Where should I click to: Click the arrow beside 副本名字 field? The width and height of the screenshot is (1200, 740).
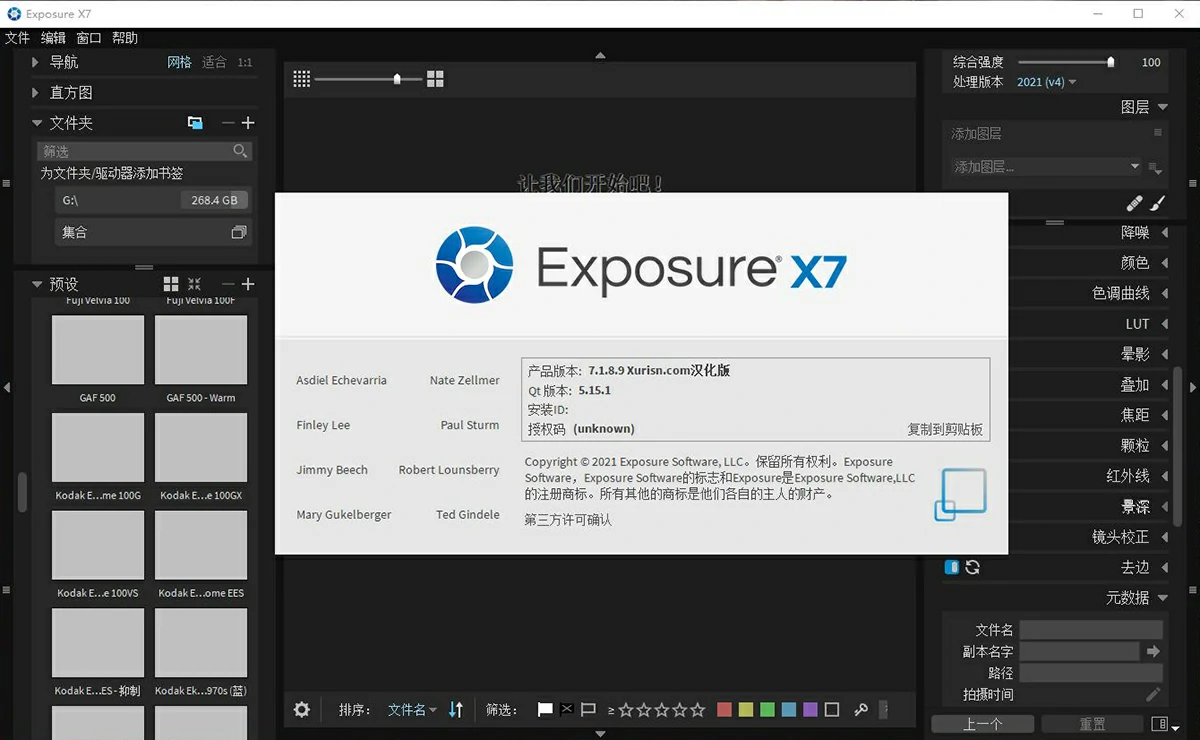[x=1153, y=651]
